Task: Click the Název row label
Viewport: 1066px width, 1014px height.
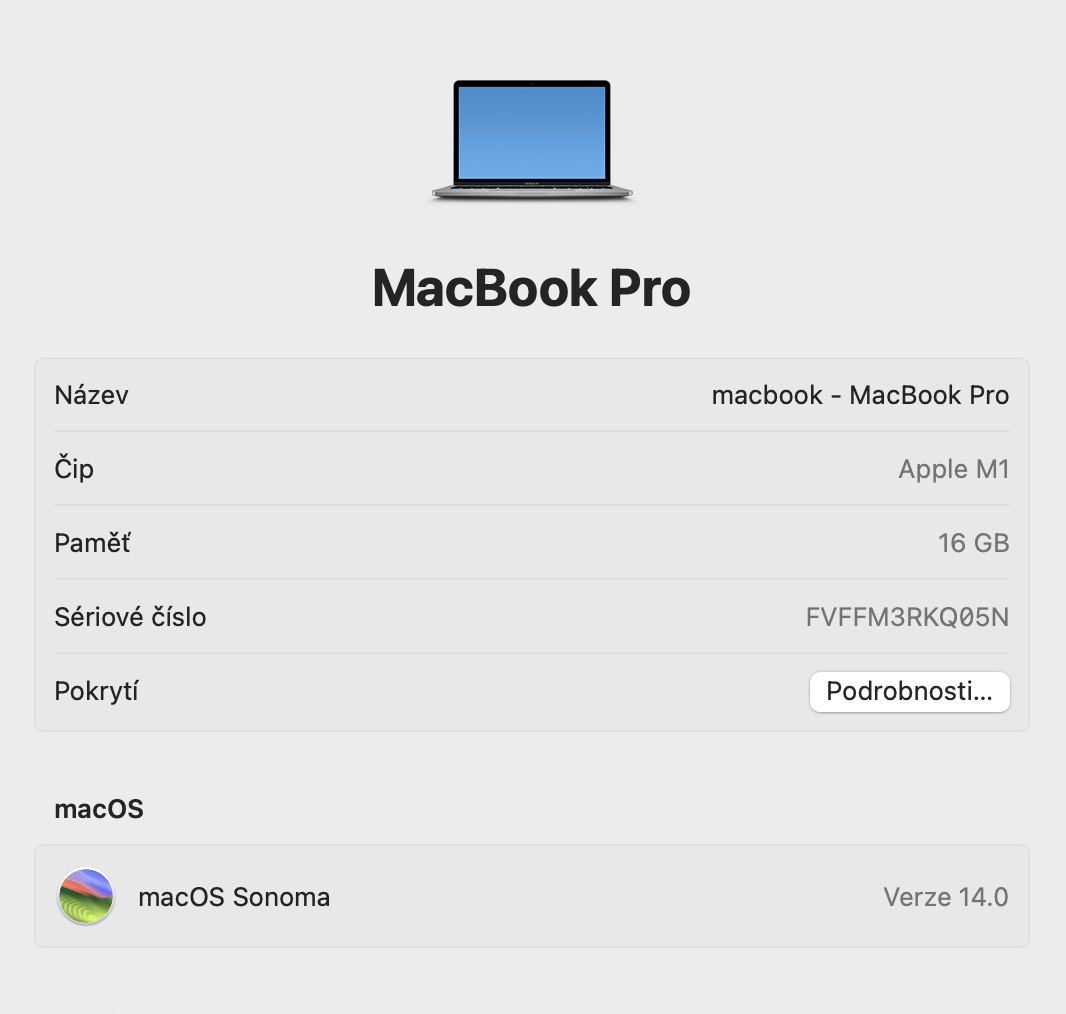Action: click(x=91, y=395)
